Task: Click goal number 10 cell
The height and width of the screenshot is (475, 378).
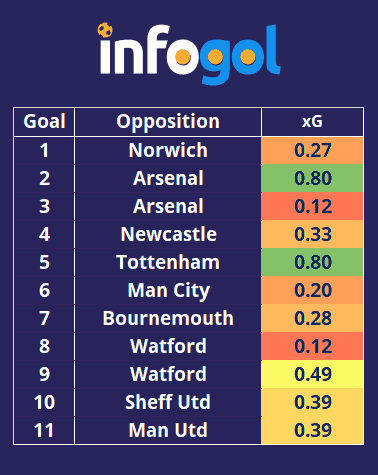Action: click(44, 402)
